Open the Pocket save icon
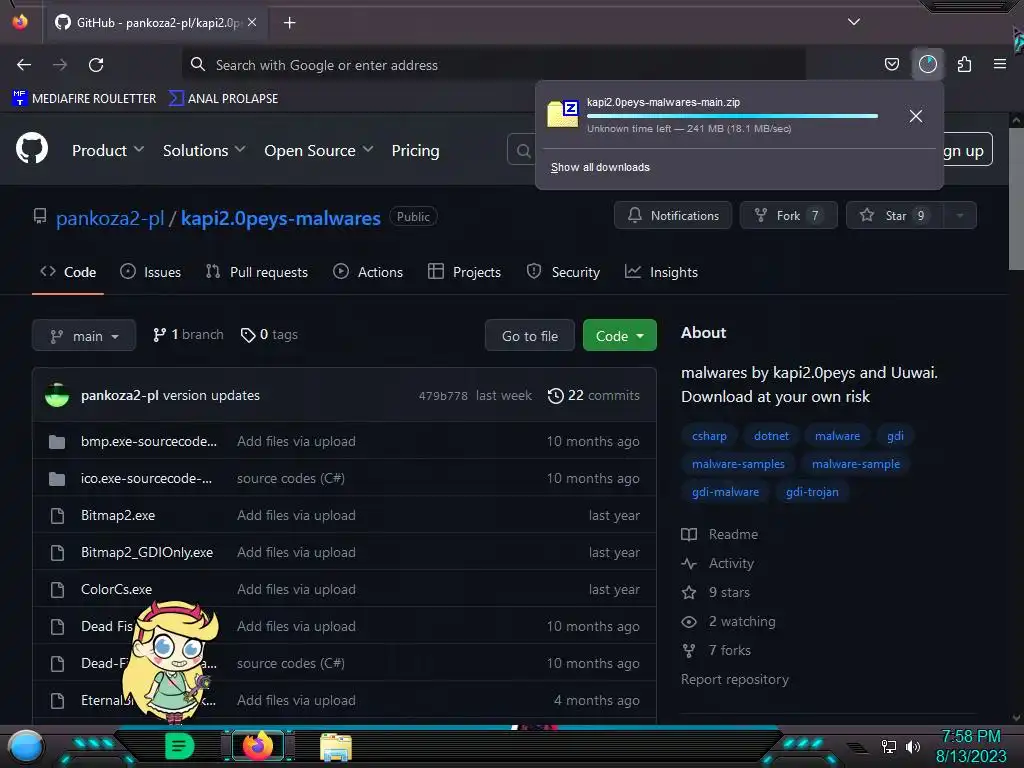Image resolution: width=1024 pixels, height=768 pixels. pyautogui.click(x=891, y=64)
